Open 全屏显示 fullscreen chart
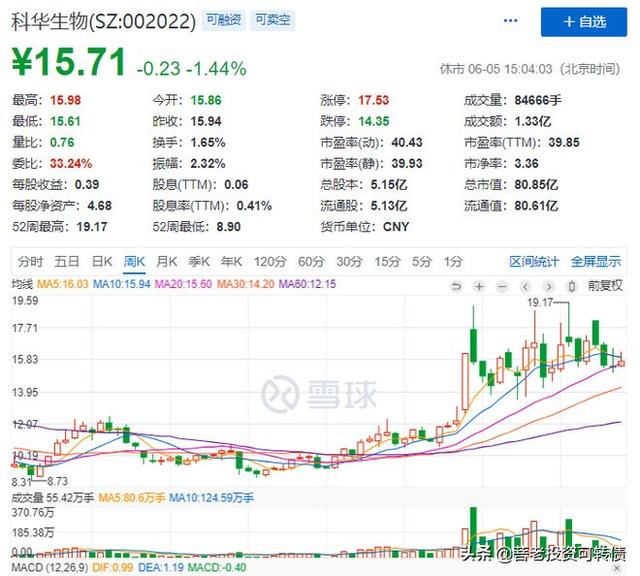Screen dimensions: 640x576 (596, 261)
